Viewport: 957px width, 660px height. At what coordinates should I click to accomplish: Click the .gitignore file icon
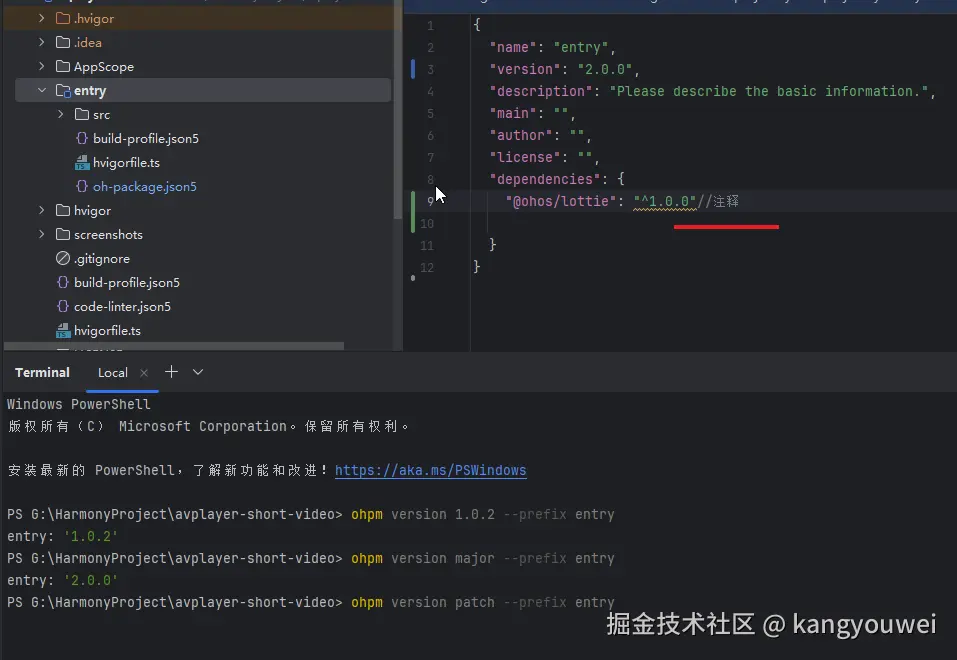click(63, 258)
